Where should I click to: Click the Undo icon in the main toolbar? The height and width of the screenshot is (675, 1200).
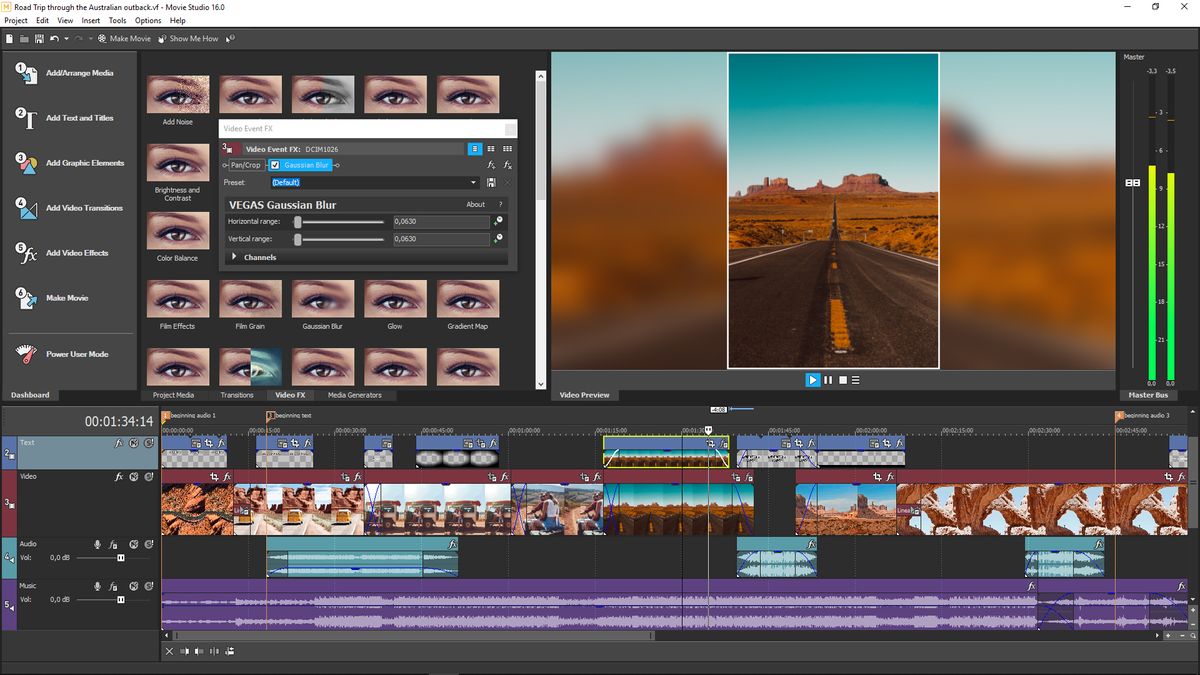(54, 38)
